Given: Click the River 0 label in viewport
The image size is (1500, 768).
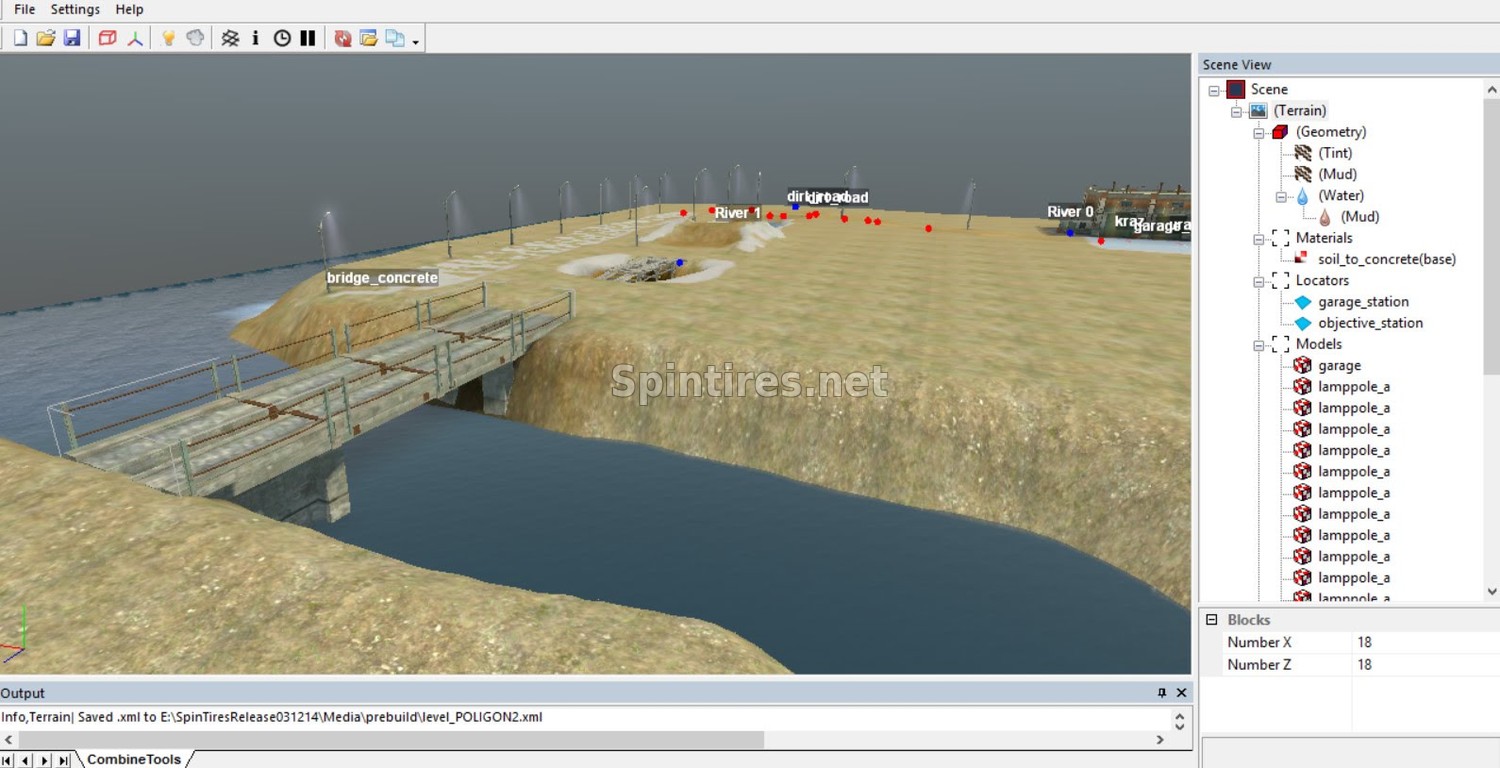Looking at the screenshot, I should coord(1070,212).
